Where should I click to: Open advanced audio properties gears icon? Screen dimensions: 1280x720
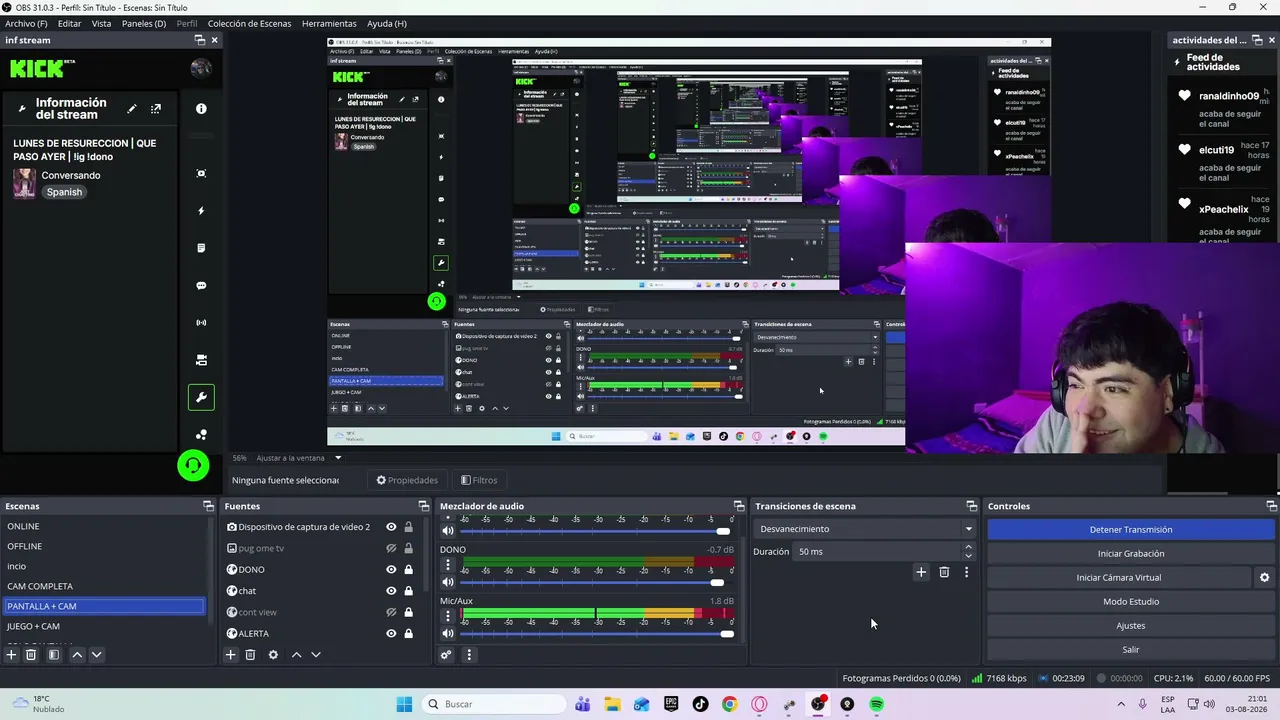[x=447, y=655]
